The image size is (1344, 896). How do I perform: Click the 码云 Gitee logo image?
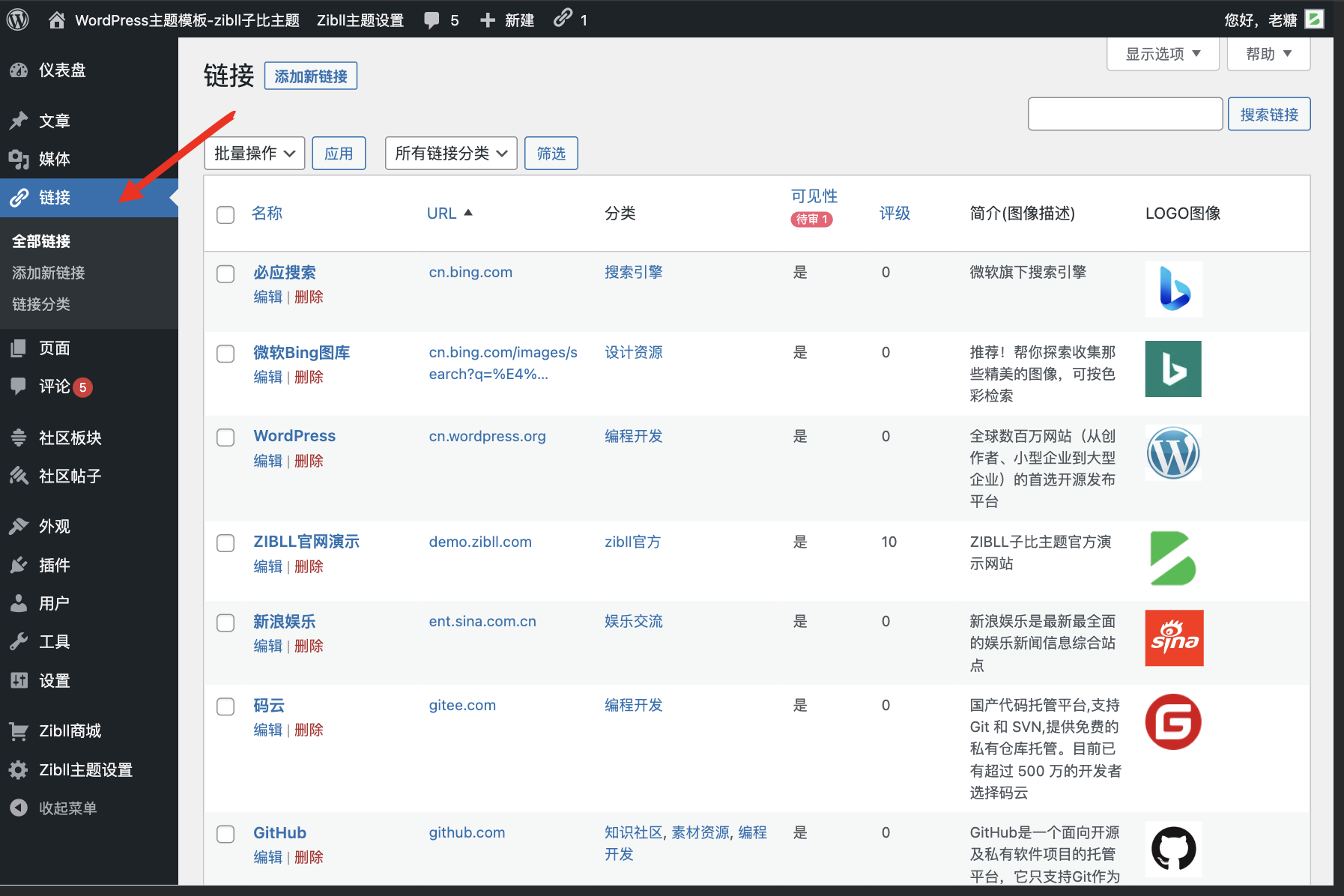click(x=1174, y=722)
